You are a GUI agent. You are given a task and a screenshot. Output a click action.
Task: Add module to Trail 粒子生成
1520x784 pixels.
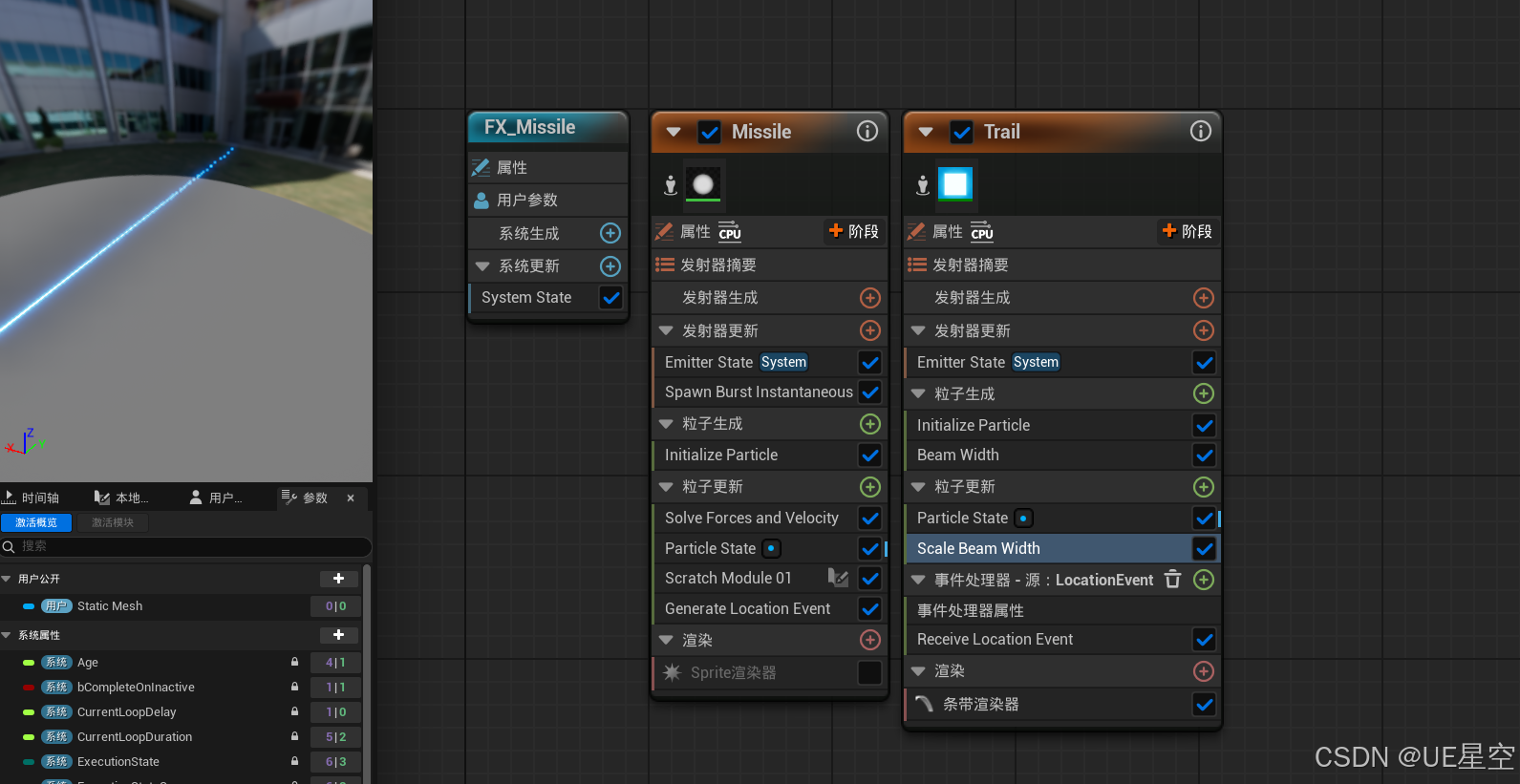pos(1204,393)
